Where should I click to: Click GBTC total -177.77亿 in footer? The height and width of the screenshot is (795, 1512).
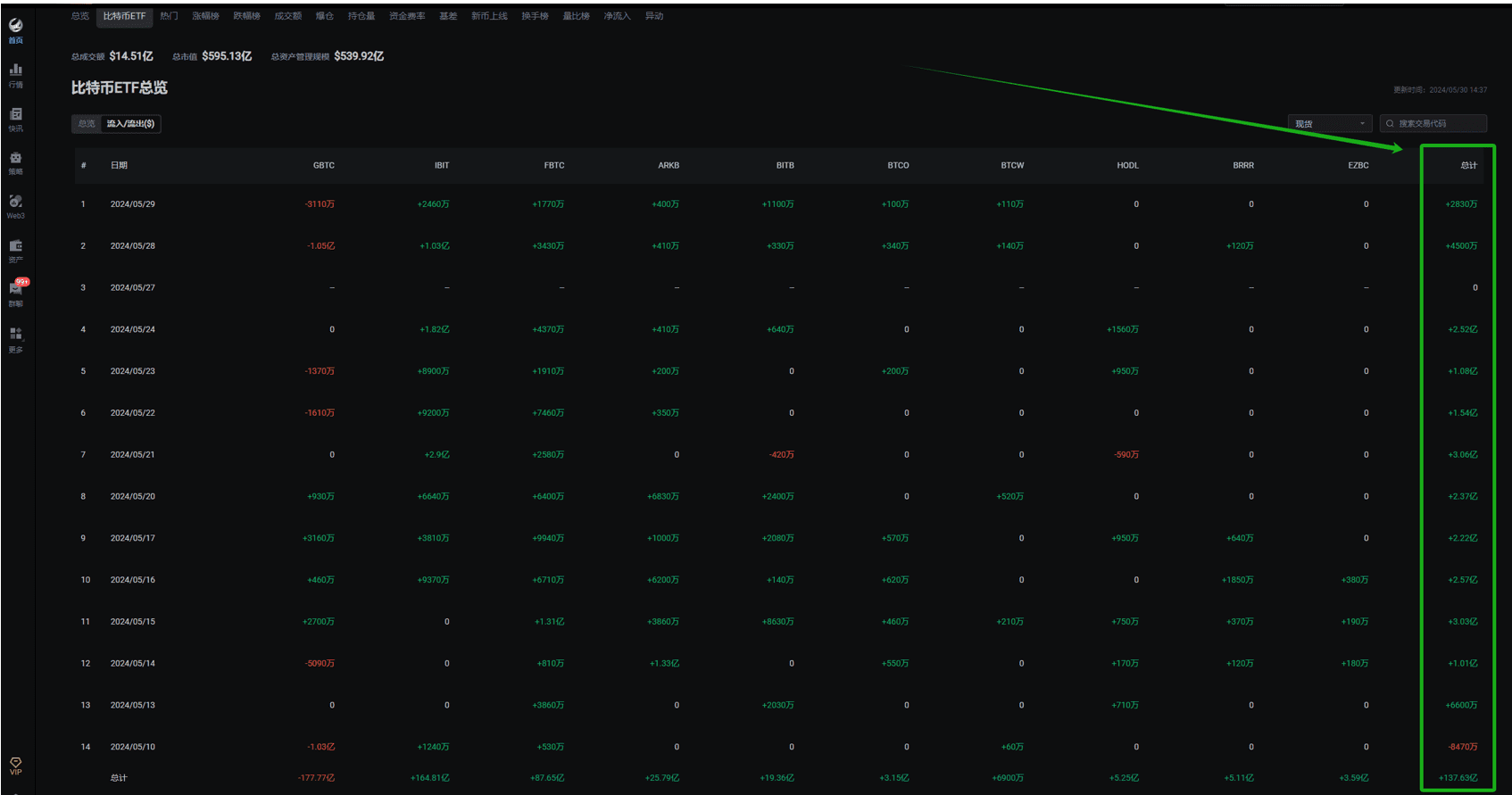317,778
